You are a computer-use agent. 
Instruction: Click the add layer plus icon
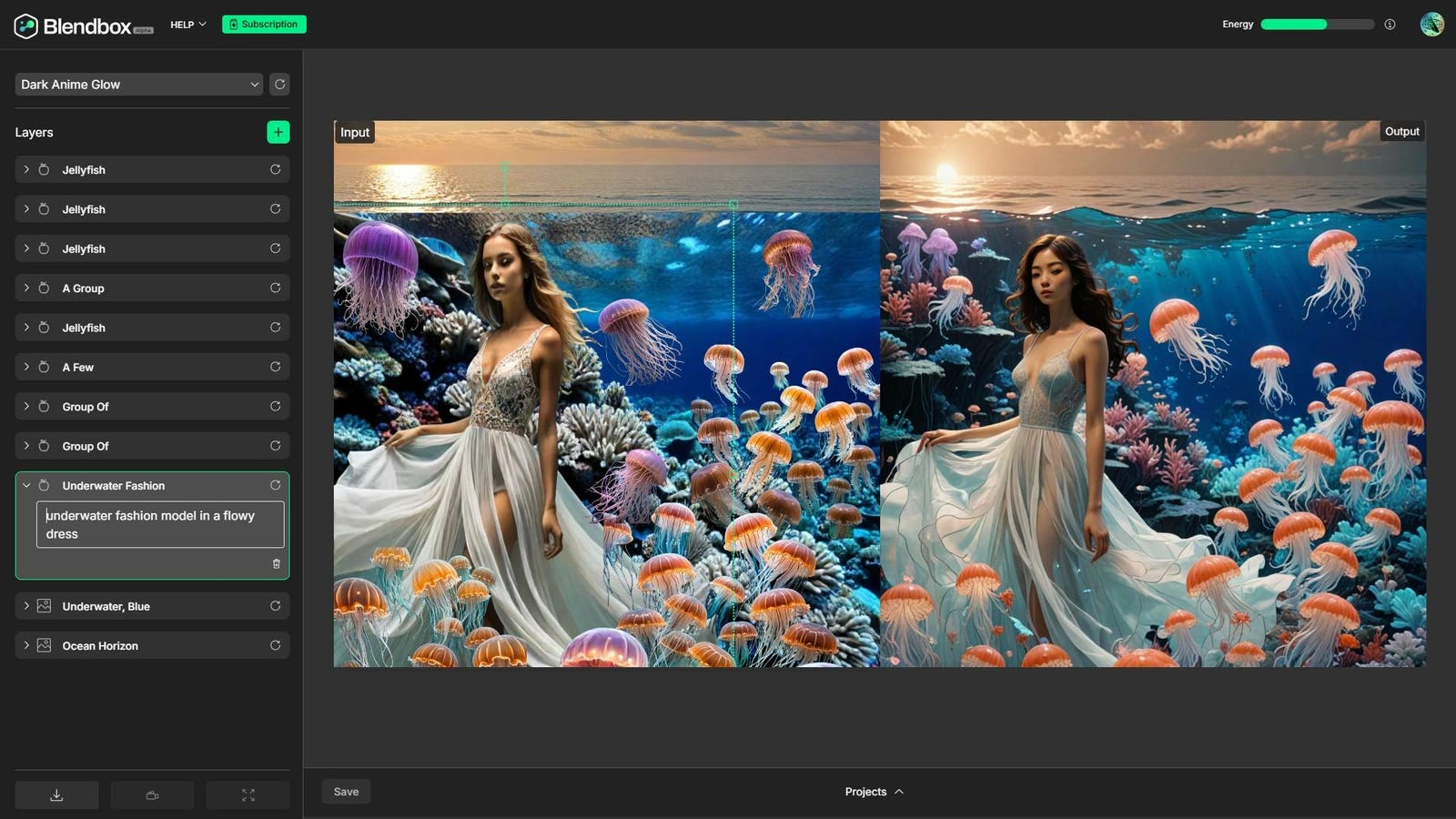[x=278, y=132]
